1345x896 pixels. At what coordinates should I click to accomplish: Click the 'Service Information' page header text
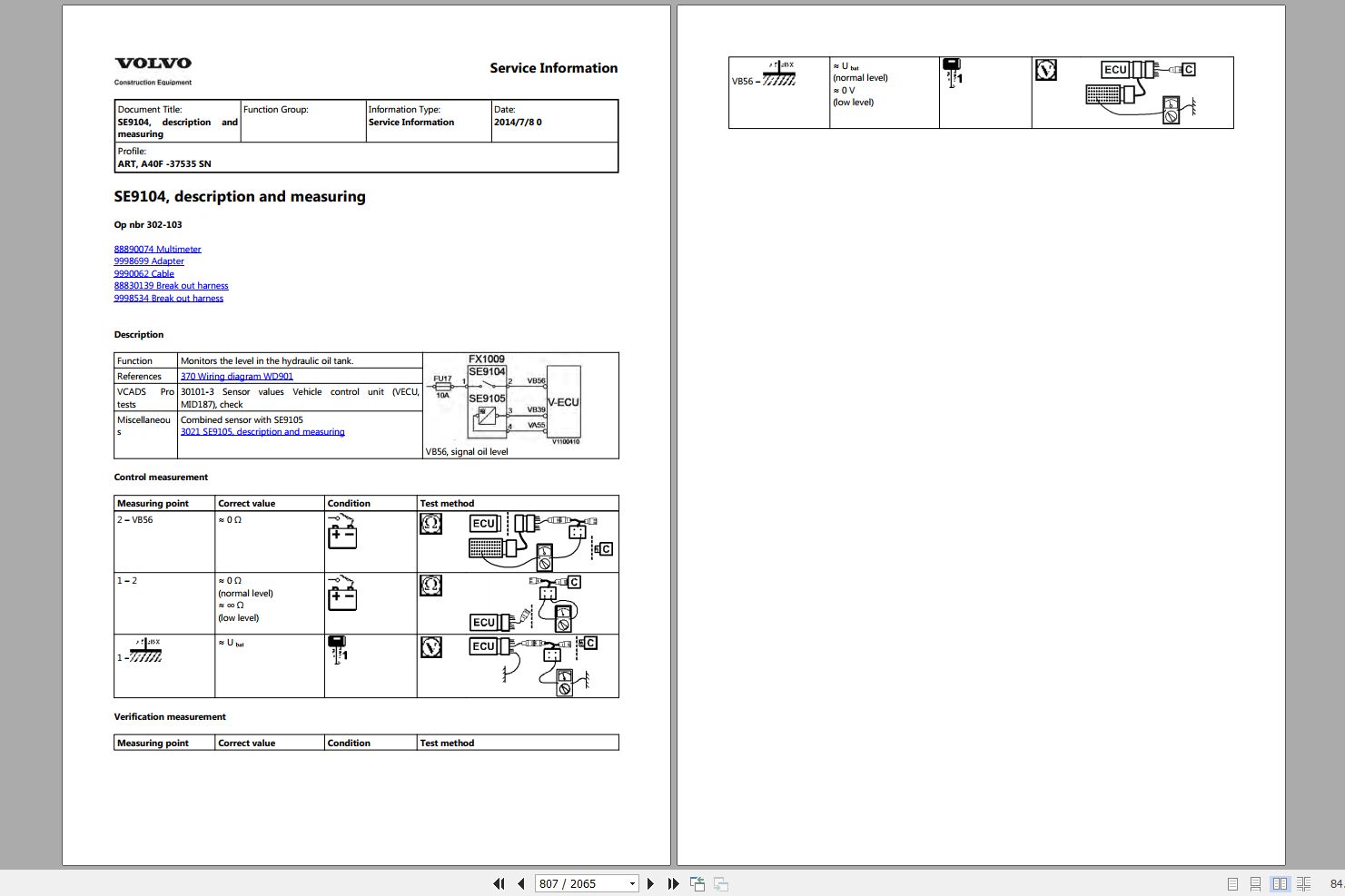(554, 68)
